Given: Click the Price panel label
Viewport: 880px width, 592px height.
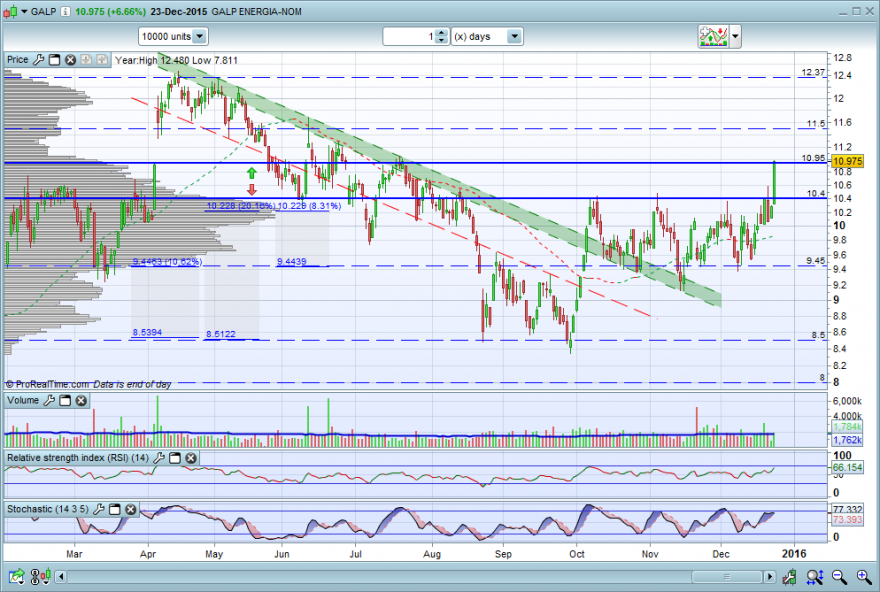Looking at the screenshot, I should click(17, 59).
